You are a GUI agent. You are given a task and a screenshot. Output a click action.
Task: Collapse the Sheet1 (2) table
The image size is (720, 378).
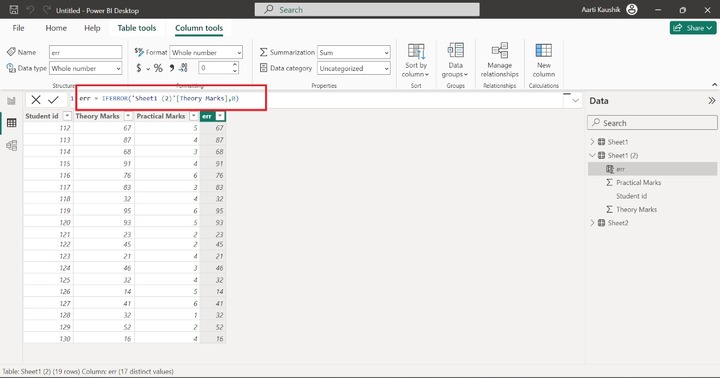tap(592, 155)
